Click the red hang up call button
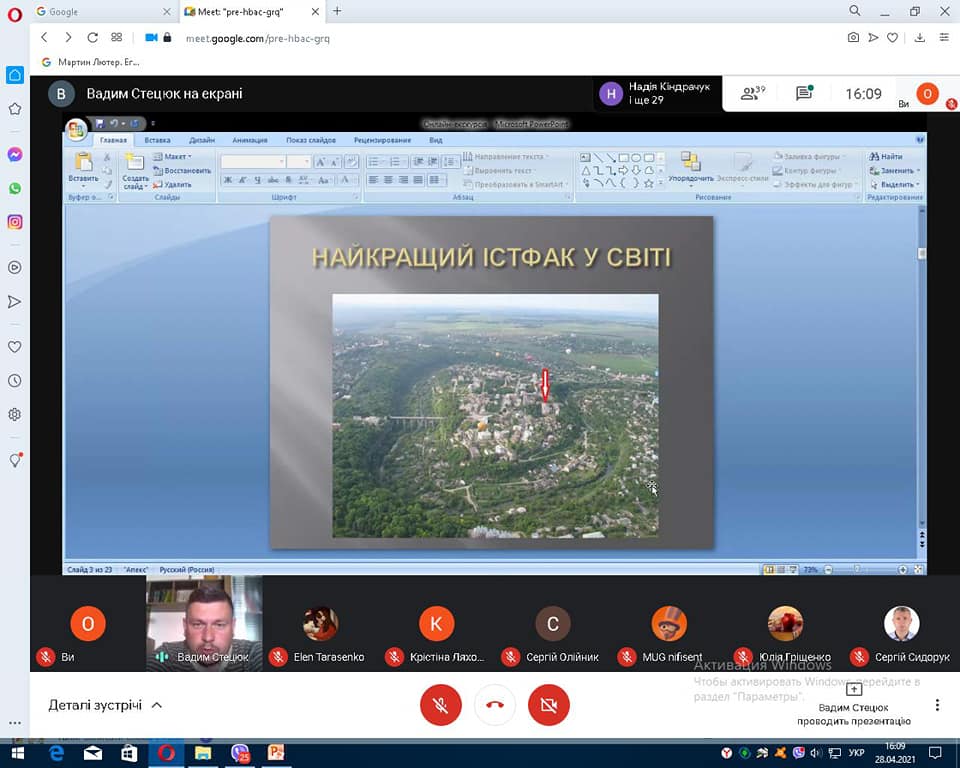This screenshot has height=768, width=960. [494, 705]
